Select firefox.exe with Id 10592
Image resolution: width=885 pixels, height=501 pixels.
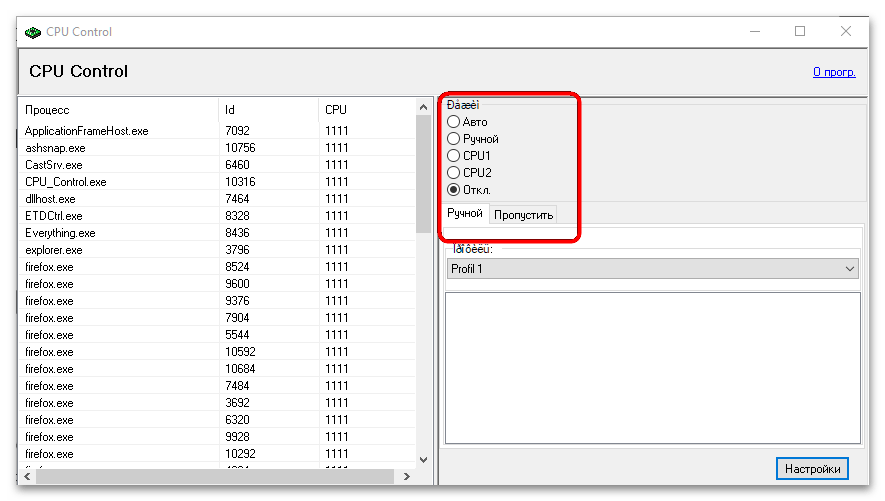(217, 351)
